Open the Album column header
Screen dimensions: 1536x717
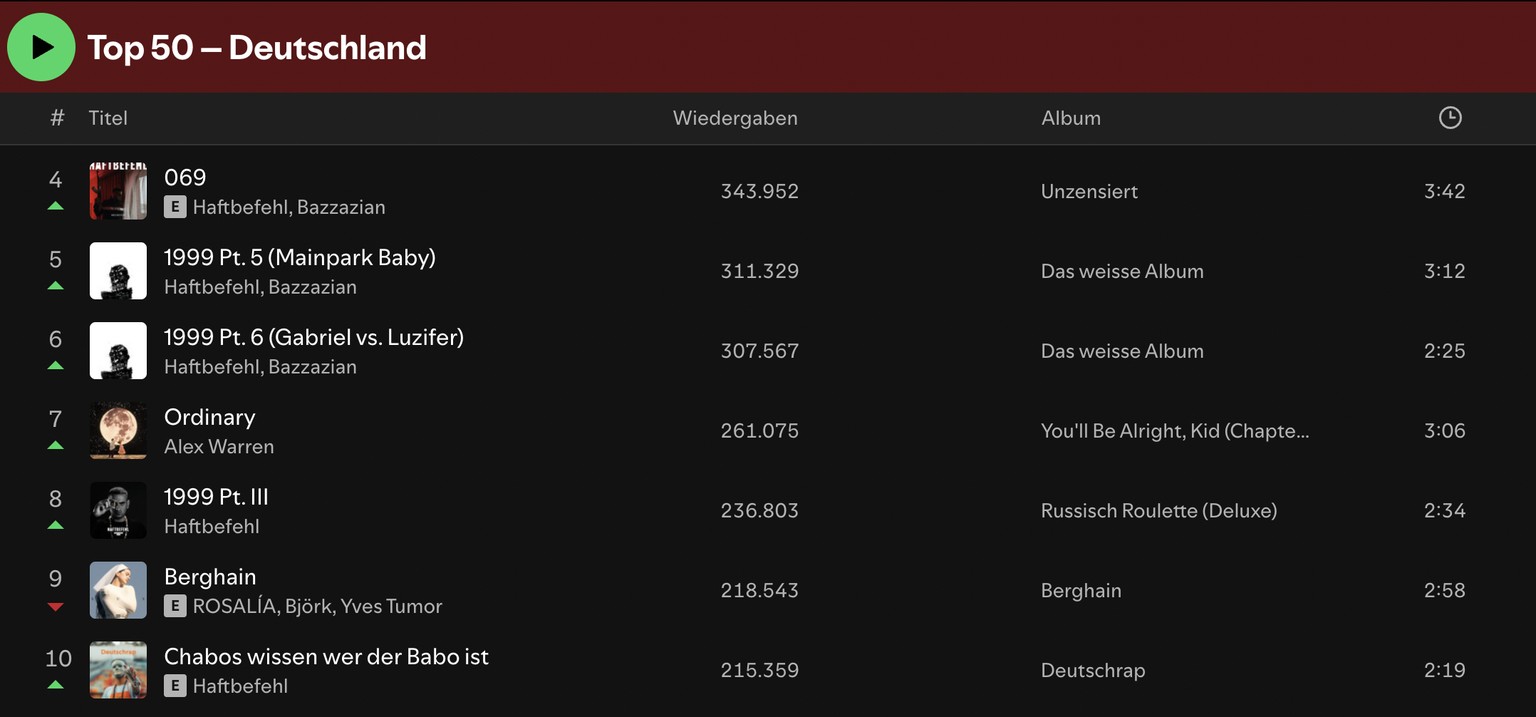point(1070,118)
